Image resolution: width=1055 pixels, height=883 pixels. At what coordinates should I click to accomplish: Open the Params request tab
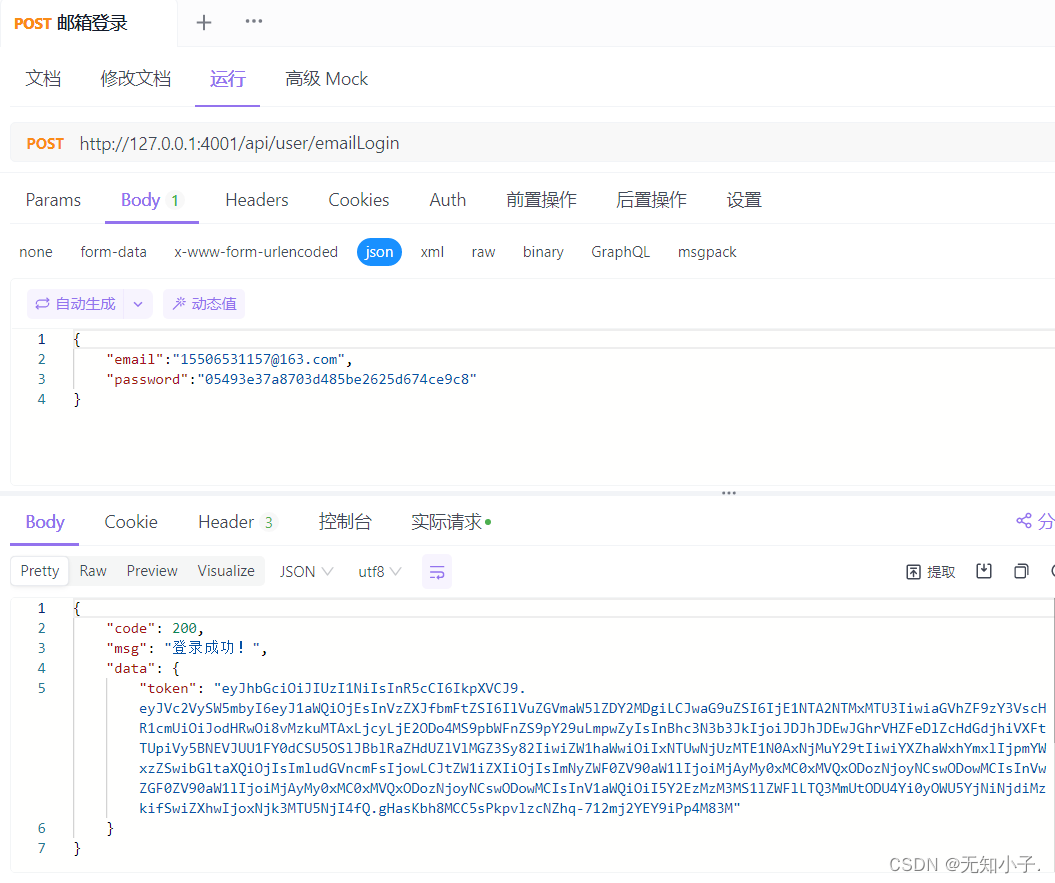tap(53, 200)
